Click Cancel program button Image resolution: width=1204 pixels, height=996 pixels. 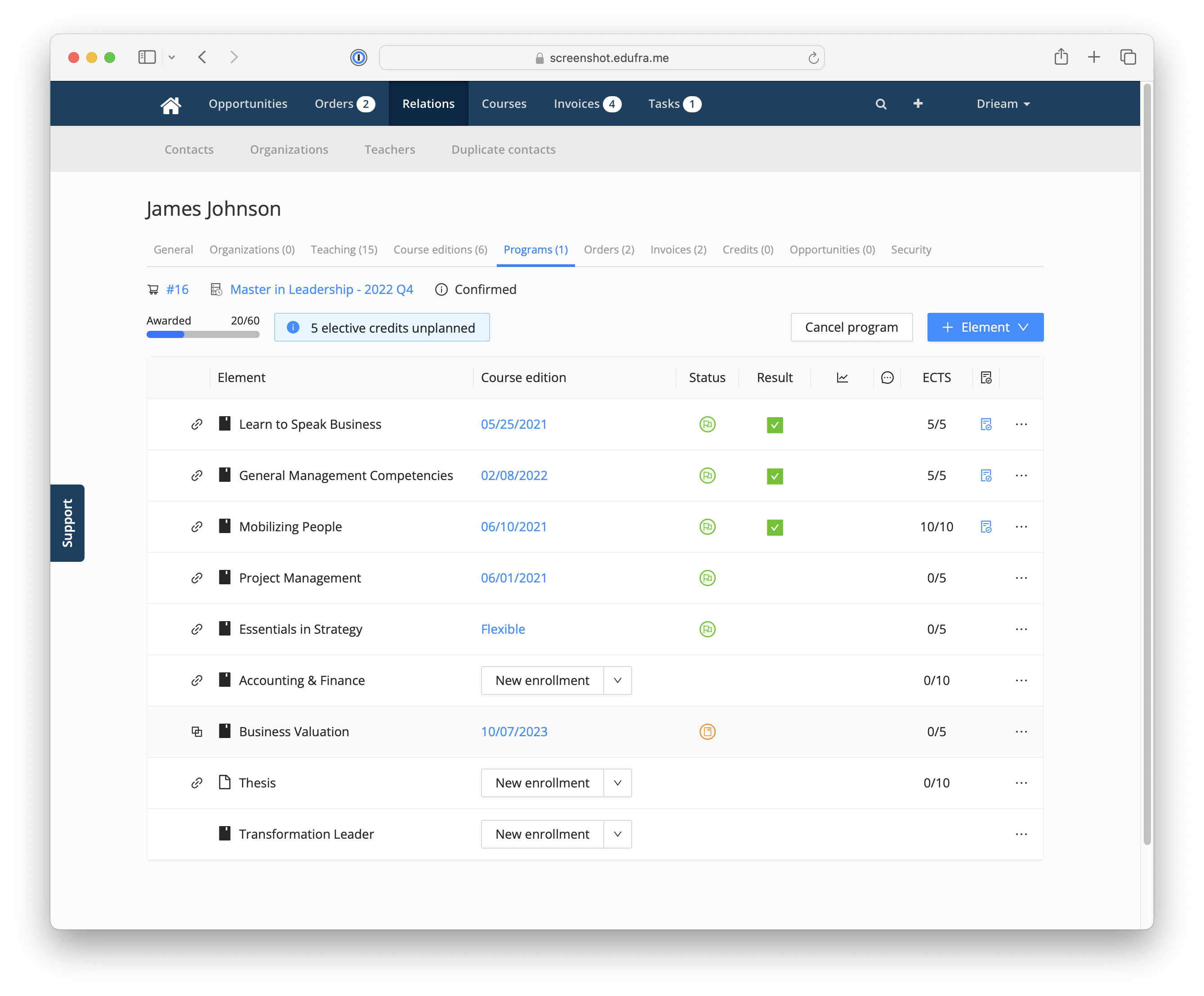852,327
